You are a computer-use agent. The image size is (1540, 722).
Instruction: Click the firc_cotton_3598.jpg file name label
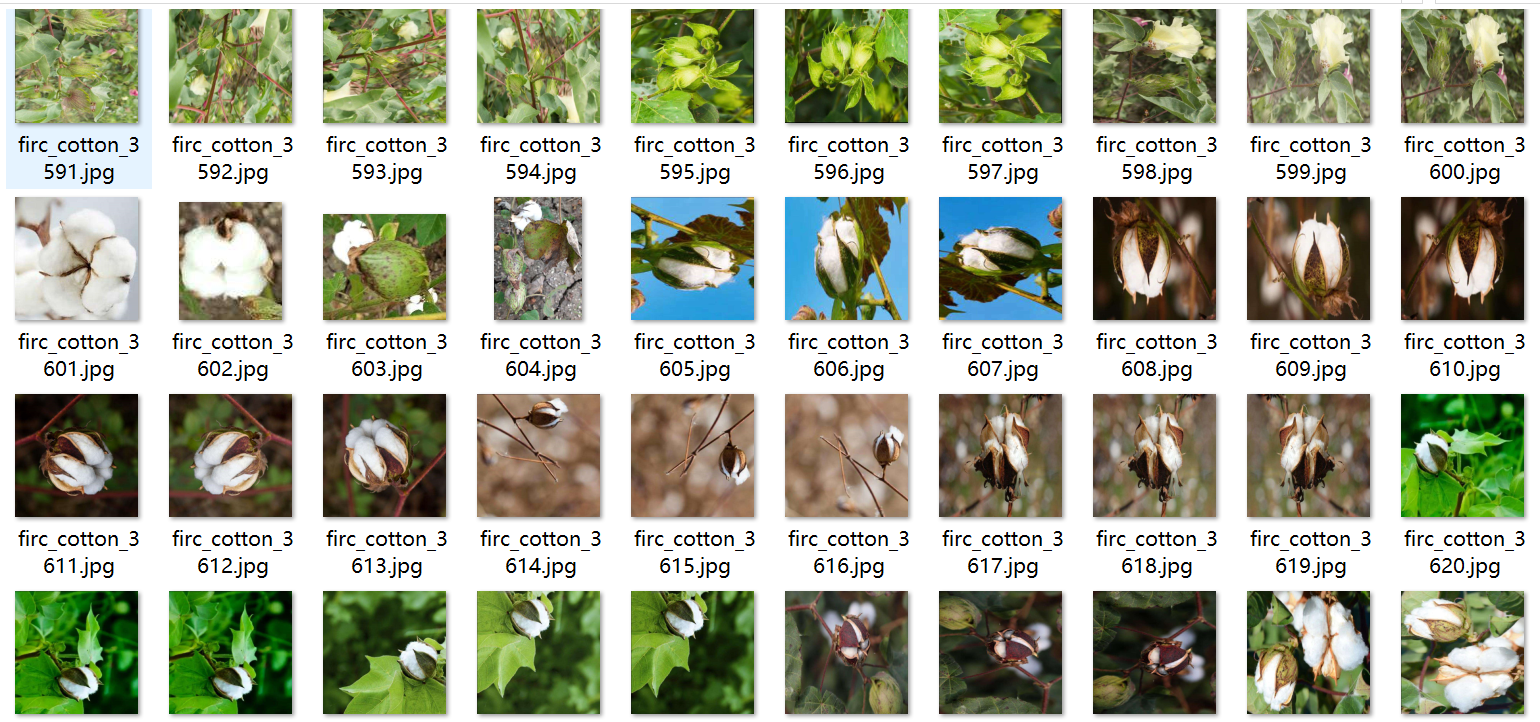(x=1156, y=159)
